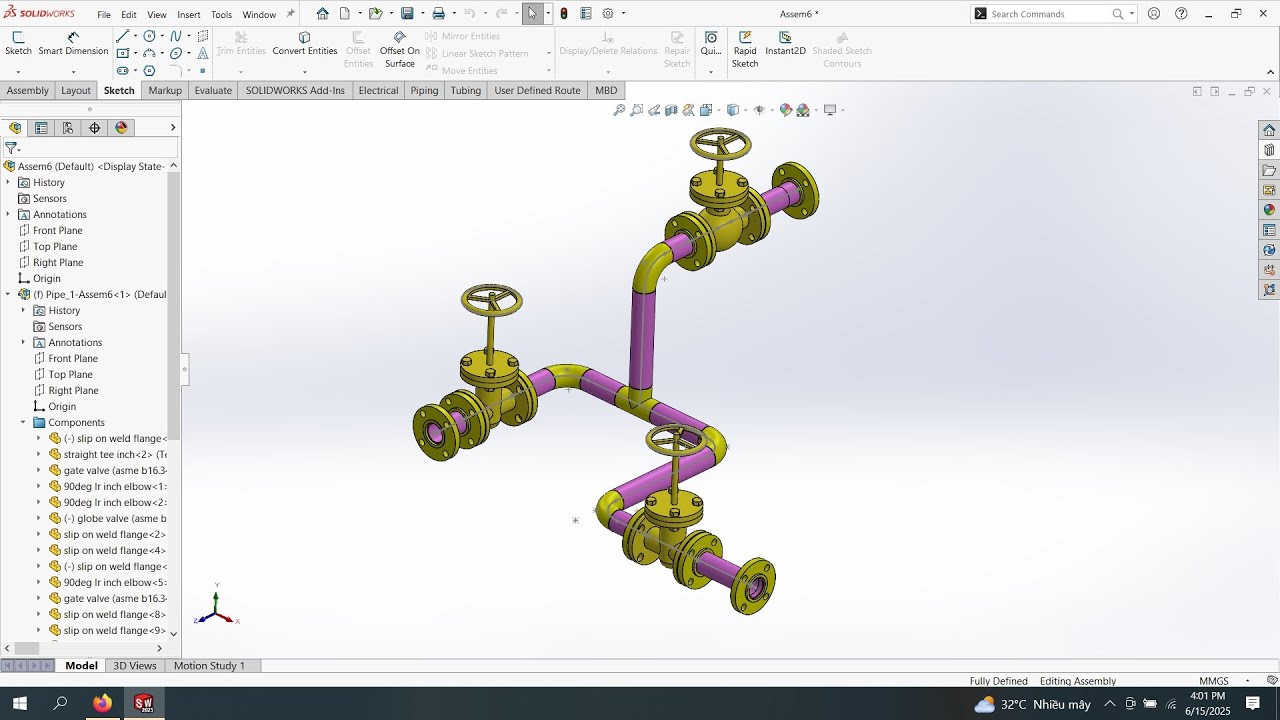
Task: Click Offset On Surface tool
Action: click(x=400, y=50)
